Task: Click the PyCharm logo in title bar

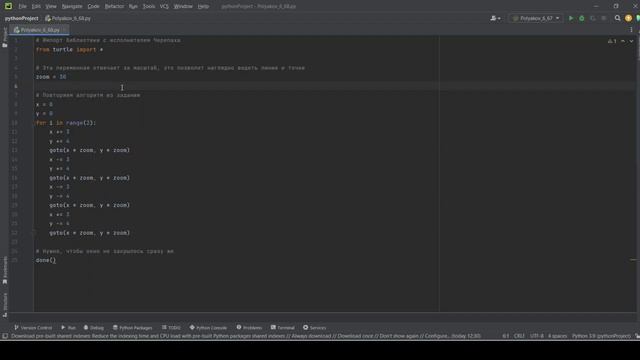Action: click(x=8, y=6)
